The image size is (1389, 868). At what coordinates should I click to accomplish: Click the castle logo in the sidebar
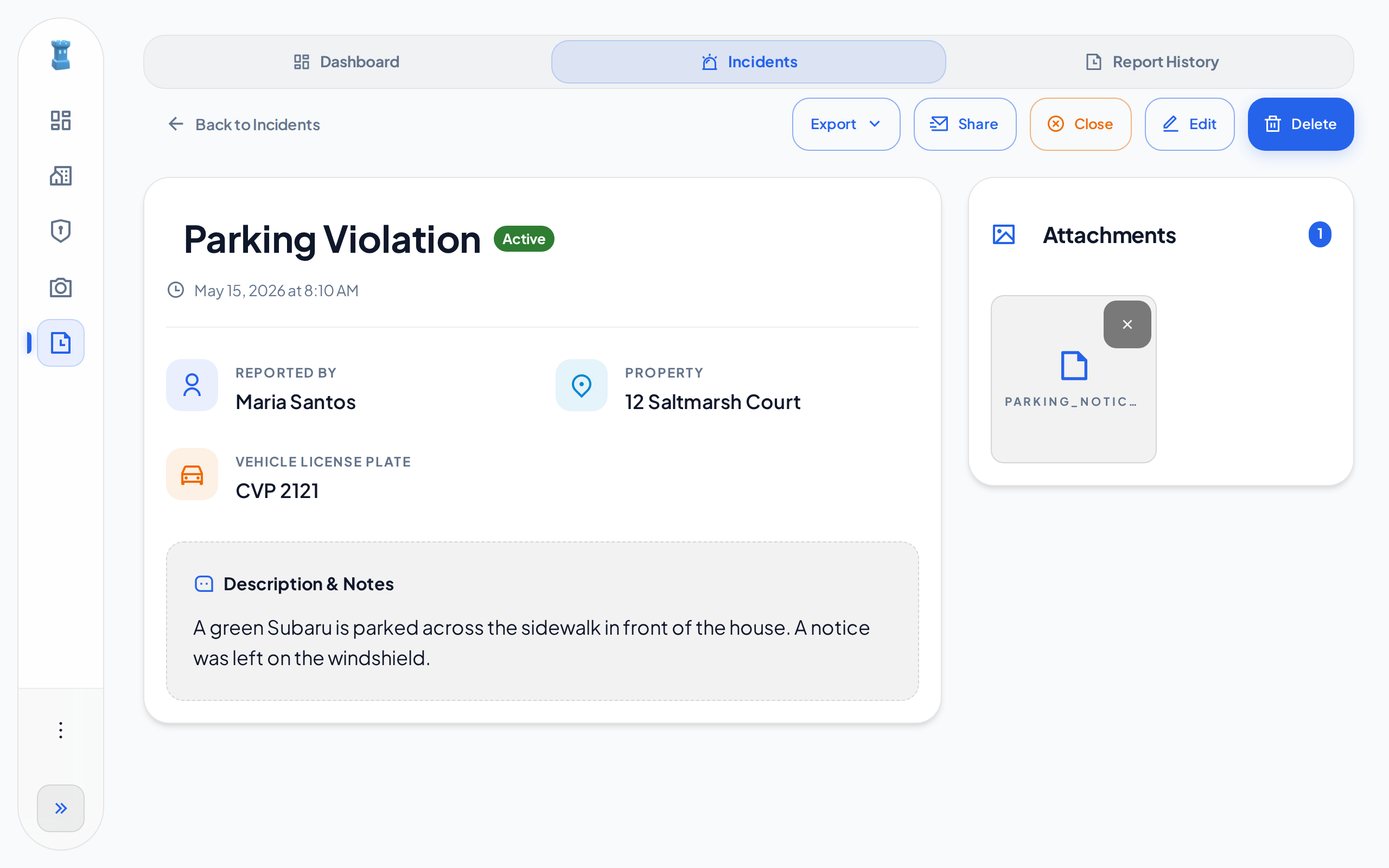[61, 56]
